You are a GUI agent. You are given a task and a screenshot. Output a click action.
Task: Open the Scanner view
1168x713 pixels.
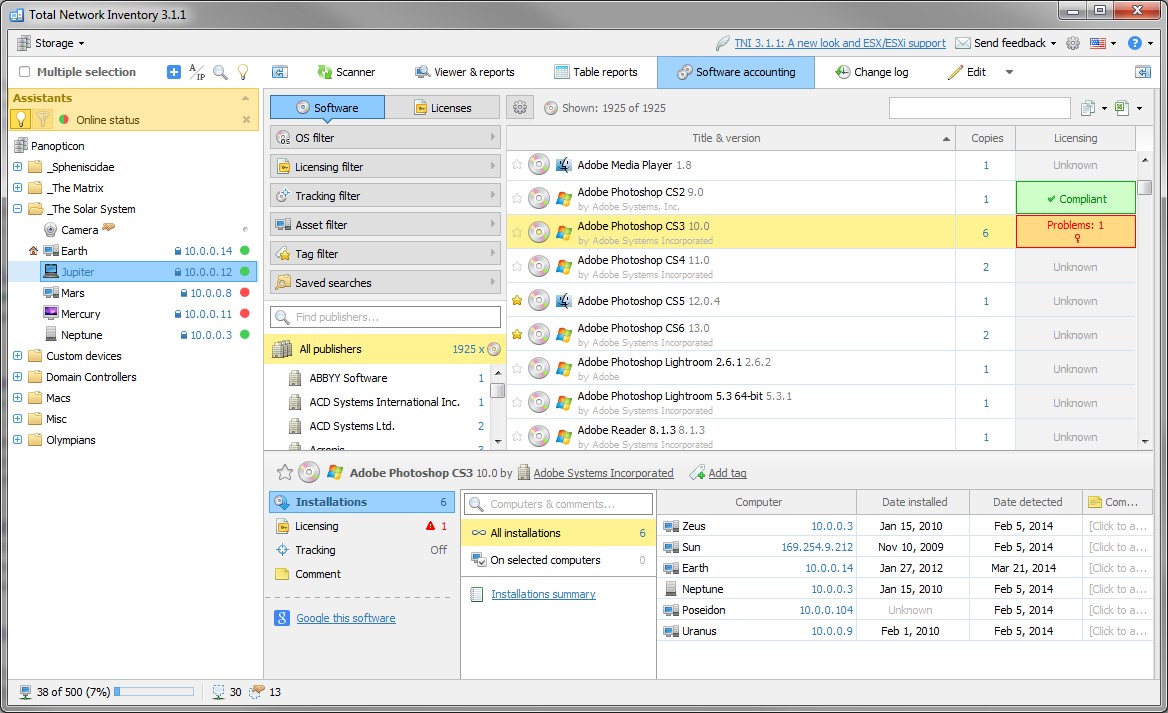347,71
